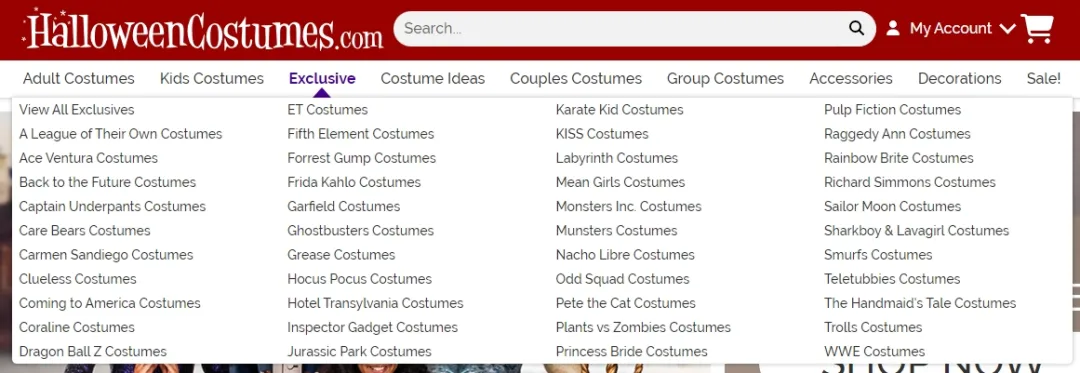
Task: Open Pulp Fiction Costumes
Action: pos(892,109)
